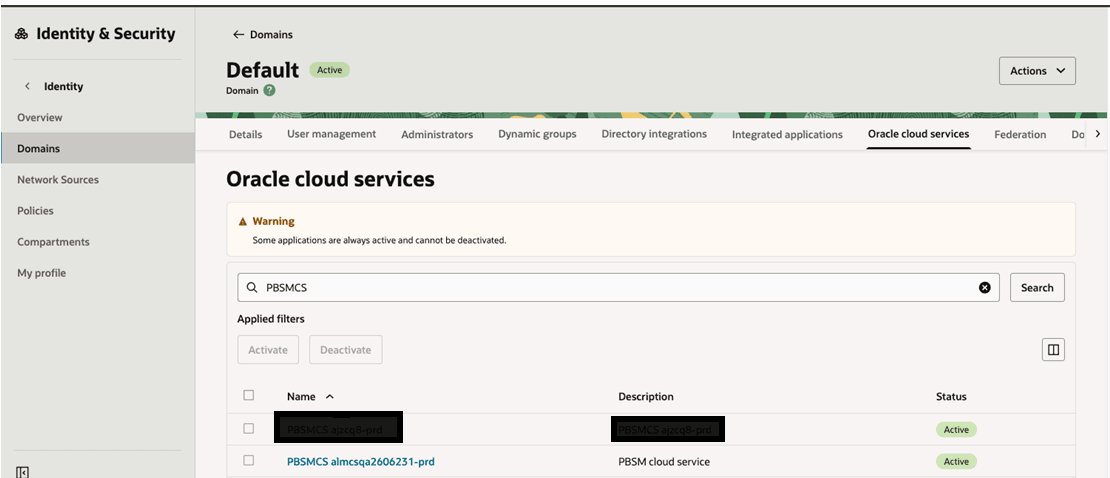Click the Identity & Security cloud icon

[22, 34]
